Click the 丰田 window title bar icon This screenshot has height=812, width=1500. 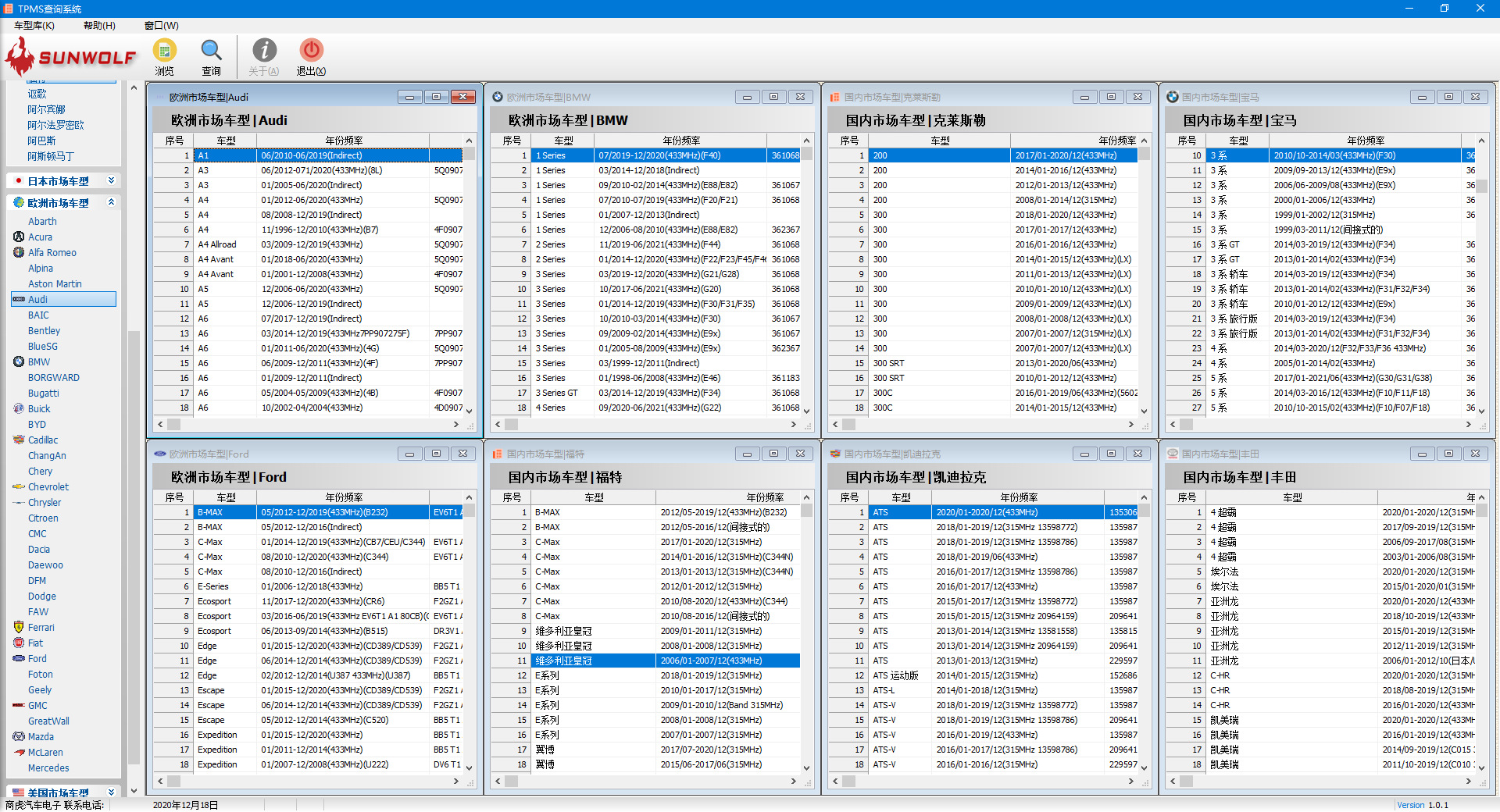[1173, 454]
